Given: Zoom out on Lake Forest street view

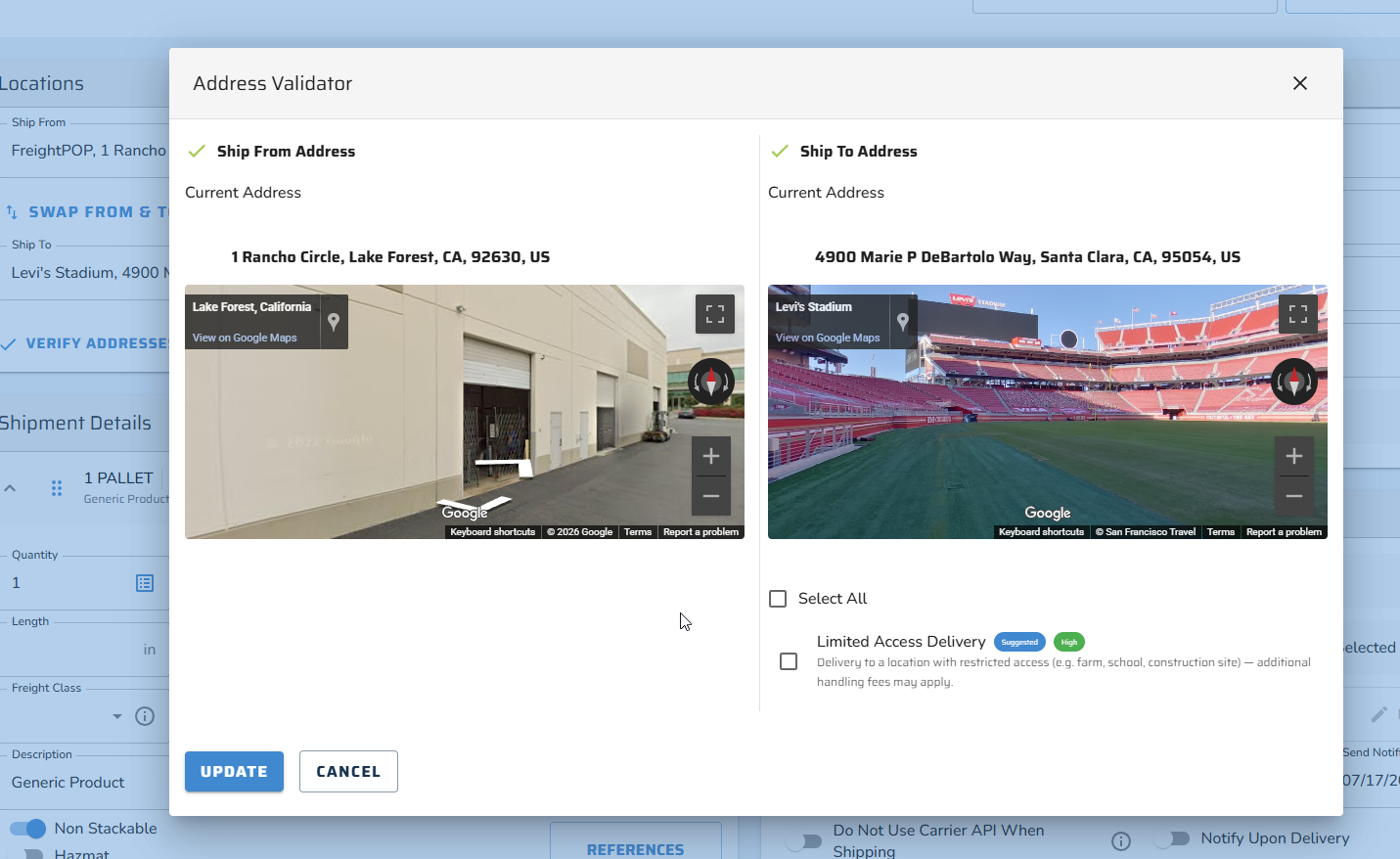Looking at the screenshot, I should pos(711,496).
